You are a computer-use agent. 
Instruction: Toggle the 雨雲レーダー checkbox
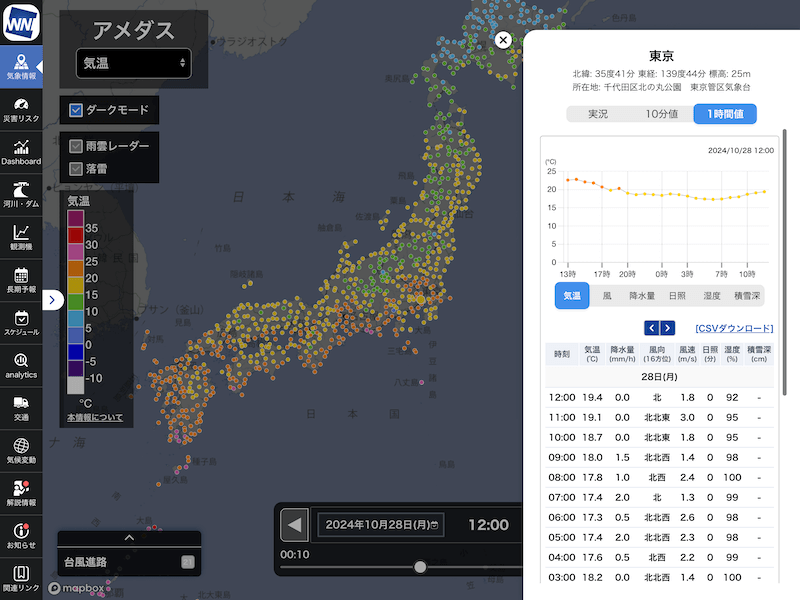point(76,146)
